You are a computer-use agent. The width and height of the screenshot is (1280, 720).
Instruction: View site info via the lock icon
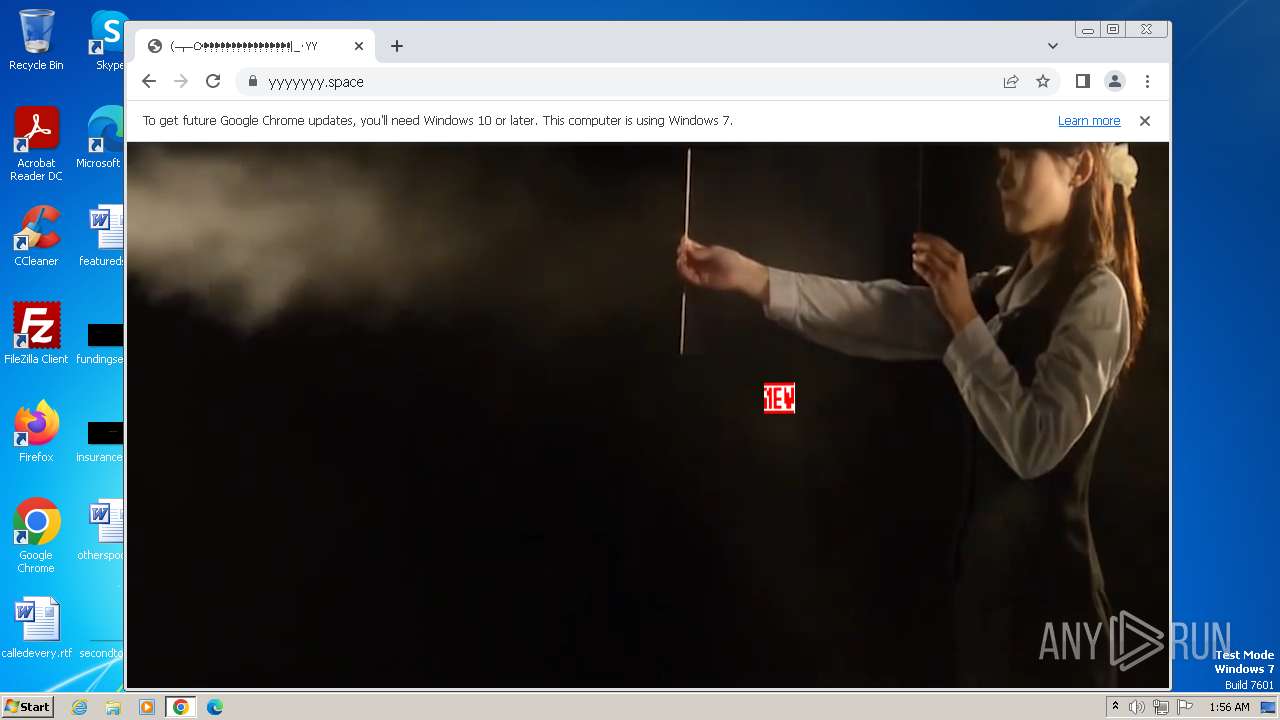point(253,82)
